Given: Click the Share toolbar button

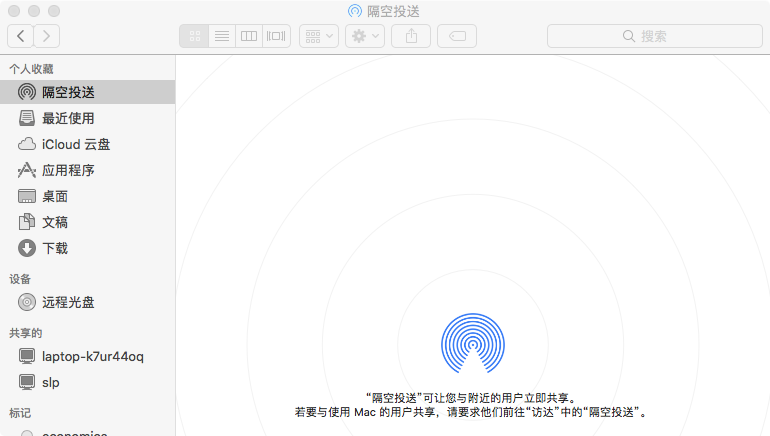Looking at the screenshot, I should click(411, 36).
